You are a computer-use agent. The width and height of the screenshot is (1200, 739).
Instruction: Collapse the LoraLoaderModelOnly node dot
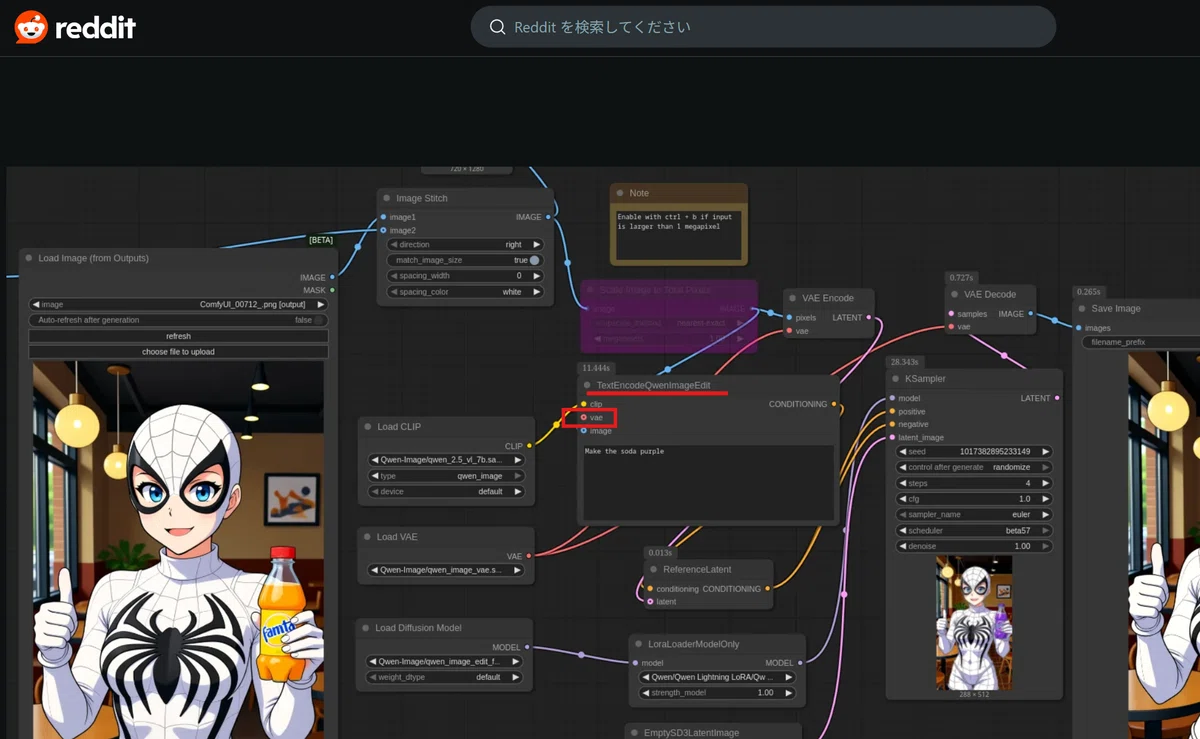coord(637,644)
